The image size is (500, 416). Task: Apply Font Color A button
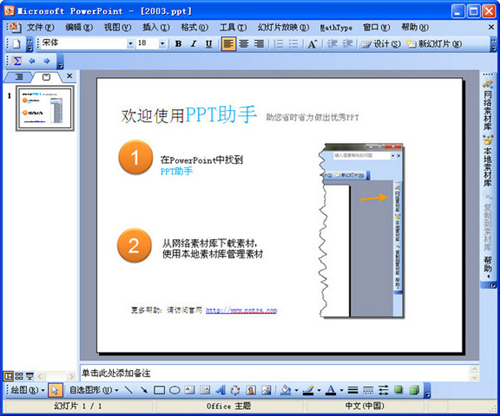coord(331,390)
